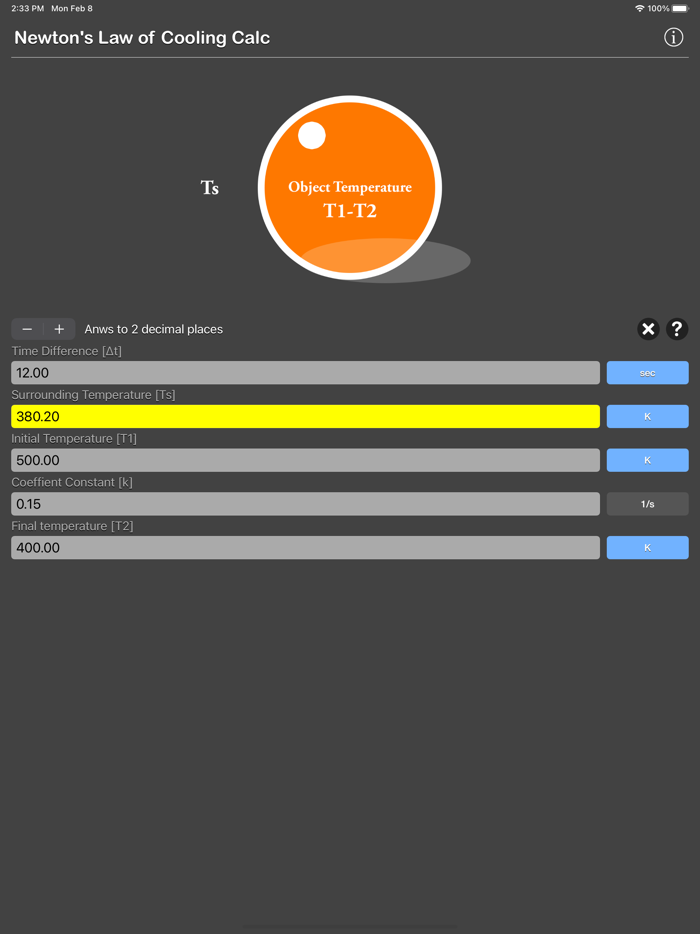
Task: Tap the 1/s unit for Coefficient Constant
Action: tap(648, 504)
